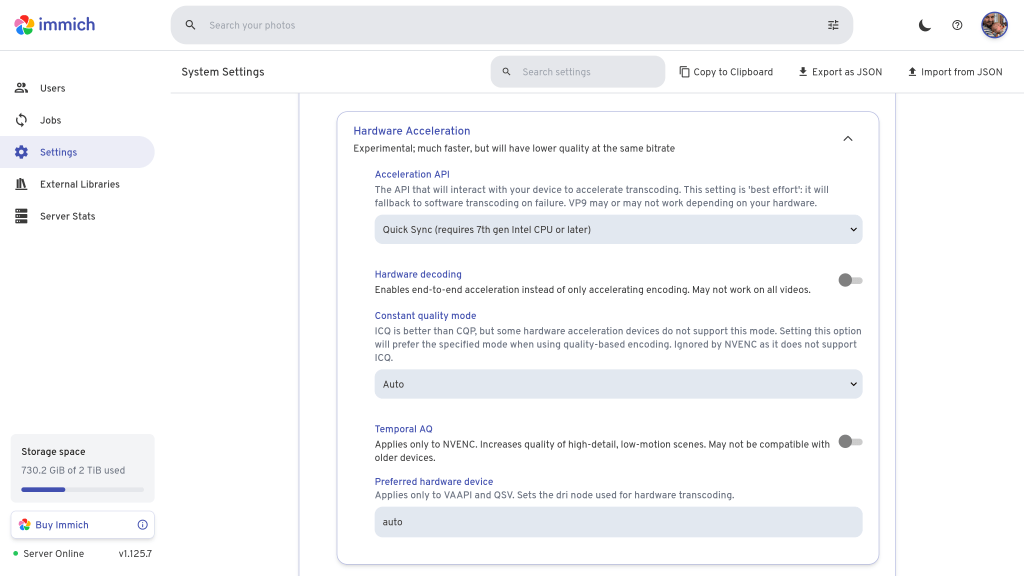Open the help question mark icon
The width and height of the screenshot is (1024, 576).
coord(957,25)
